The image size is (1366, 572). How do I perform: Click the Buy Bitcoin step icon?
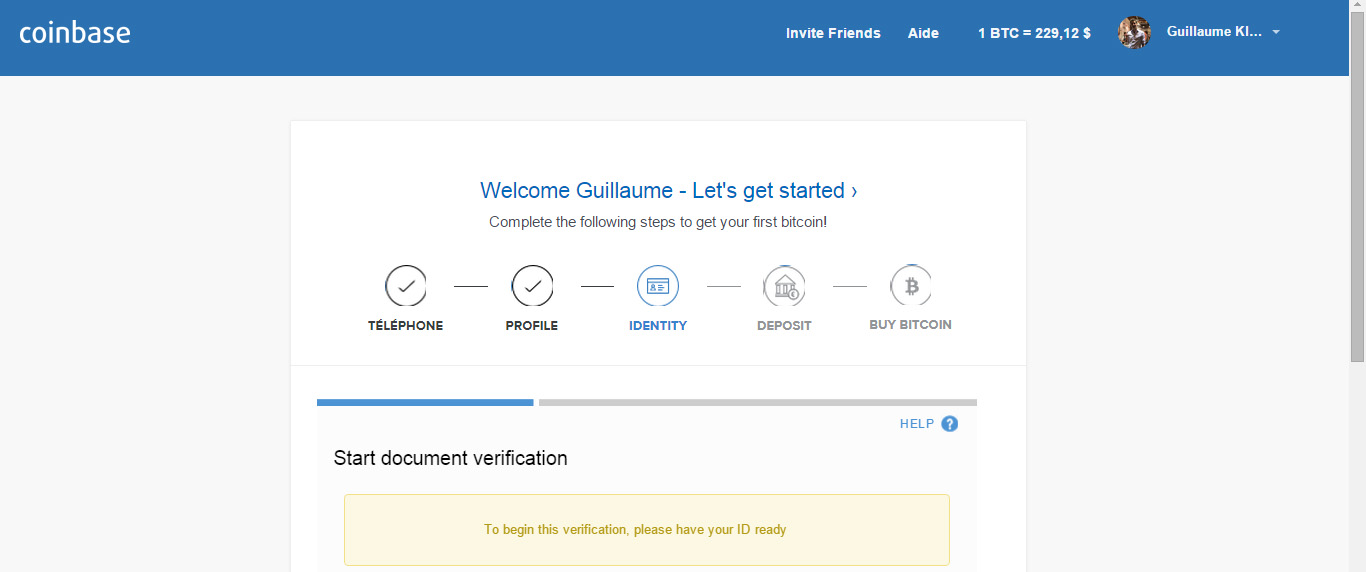pyautogui.click(x=911, y=286)
